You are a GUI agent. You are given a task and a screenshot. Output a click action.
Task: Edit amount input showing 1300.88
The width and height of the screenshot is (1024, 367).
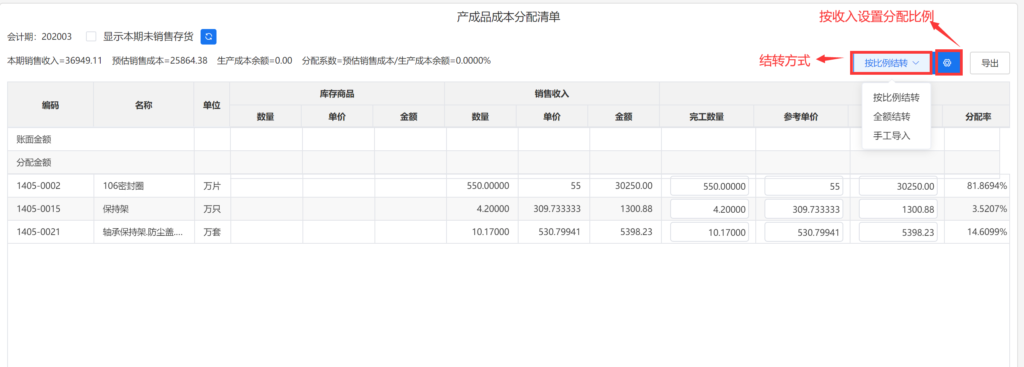point(898,210)
